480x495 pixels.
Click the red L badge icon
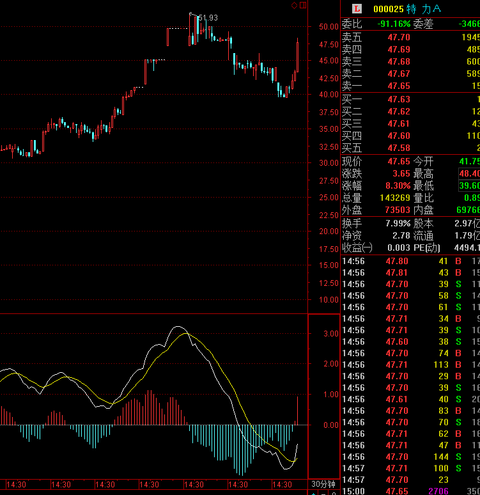click(357, 8)
